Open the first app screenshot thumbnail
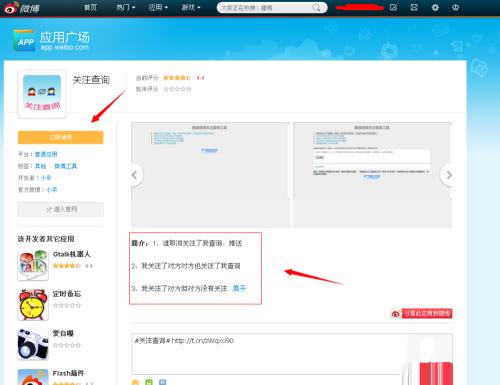This screenshot has width=500, height=385. (210, 175)
